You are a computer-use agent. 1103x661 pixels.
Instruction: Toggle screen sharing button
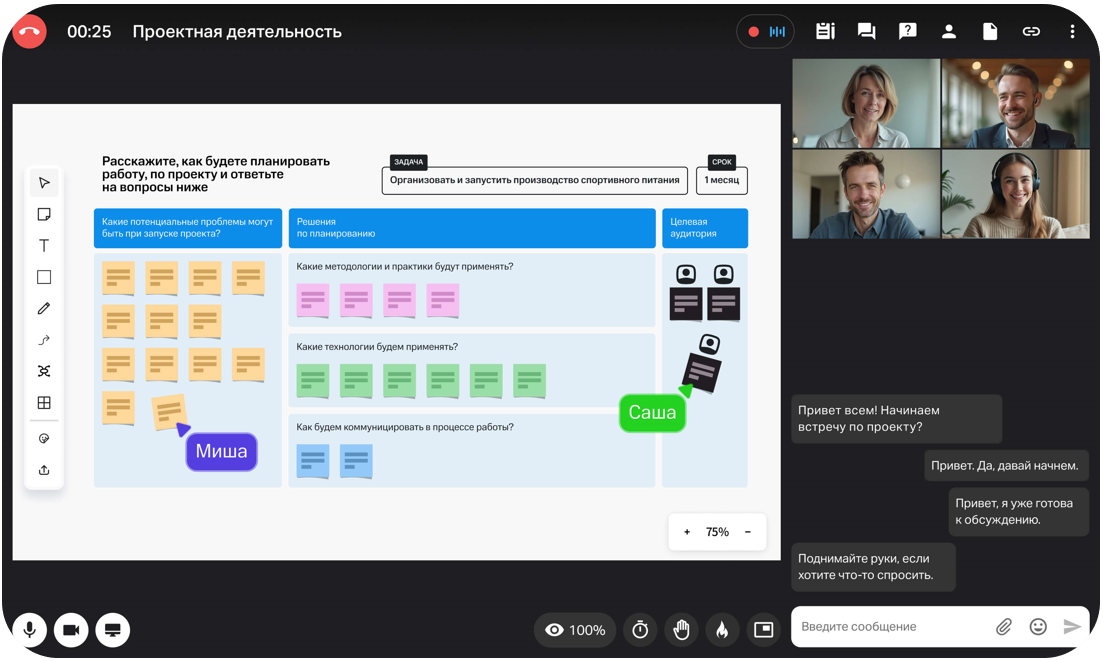pyautogui.click(x=113, y=630)
